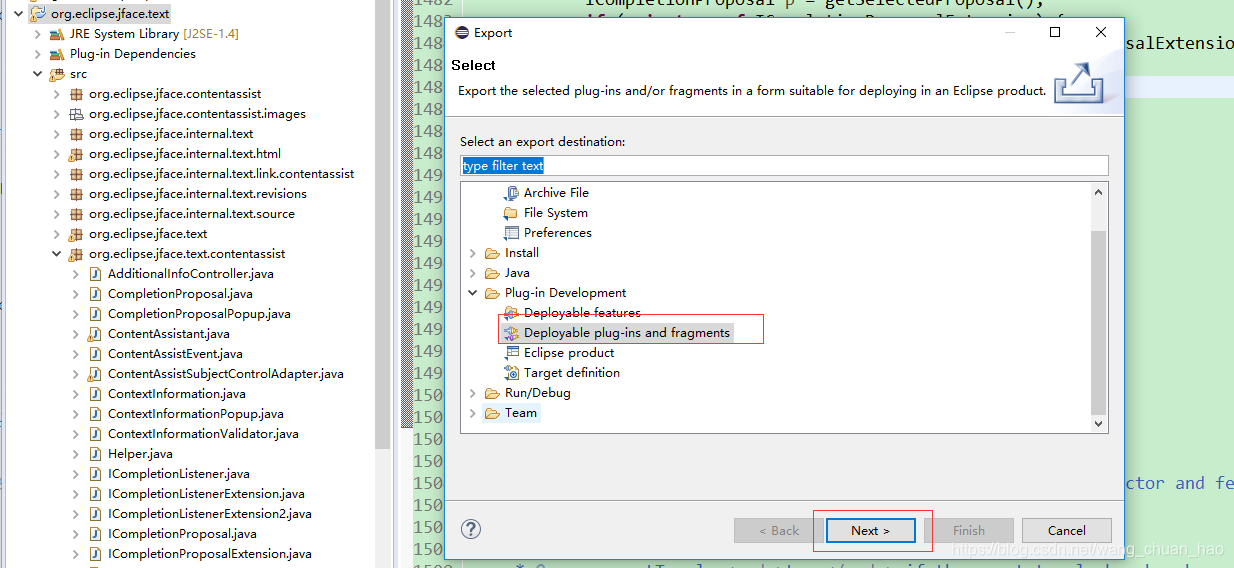Viewport: 1234px width, 568px height.
Task: Click the File System export icon
Action: click(x=511, y=213)
